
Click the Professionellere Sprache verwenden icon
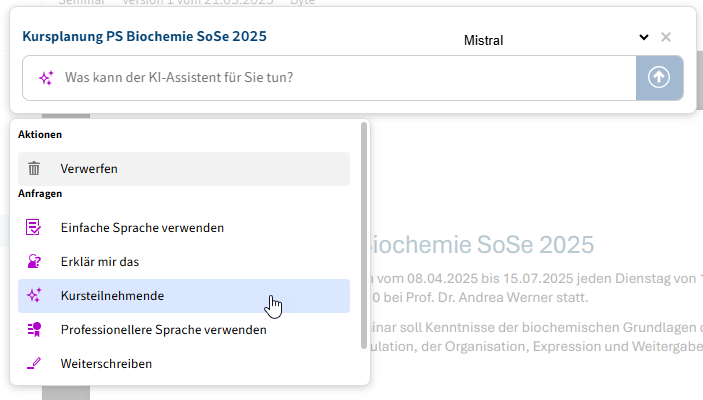(x=34, y=330)
